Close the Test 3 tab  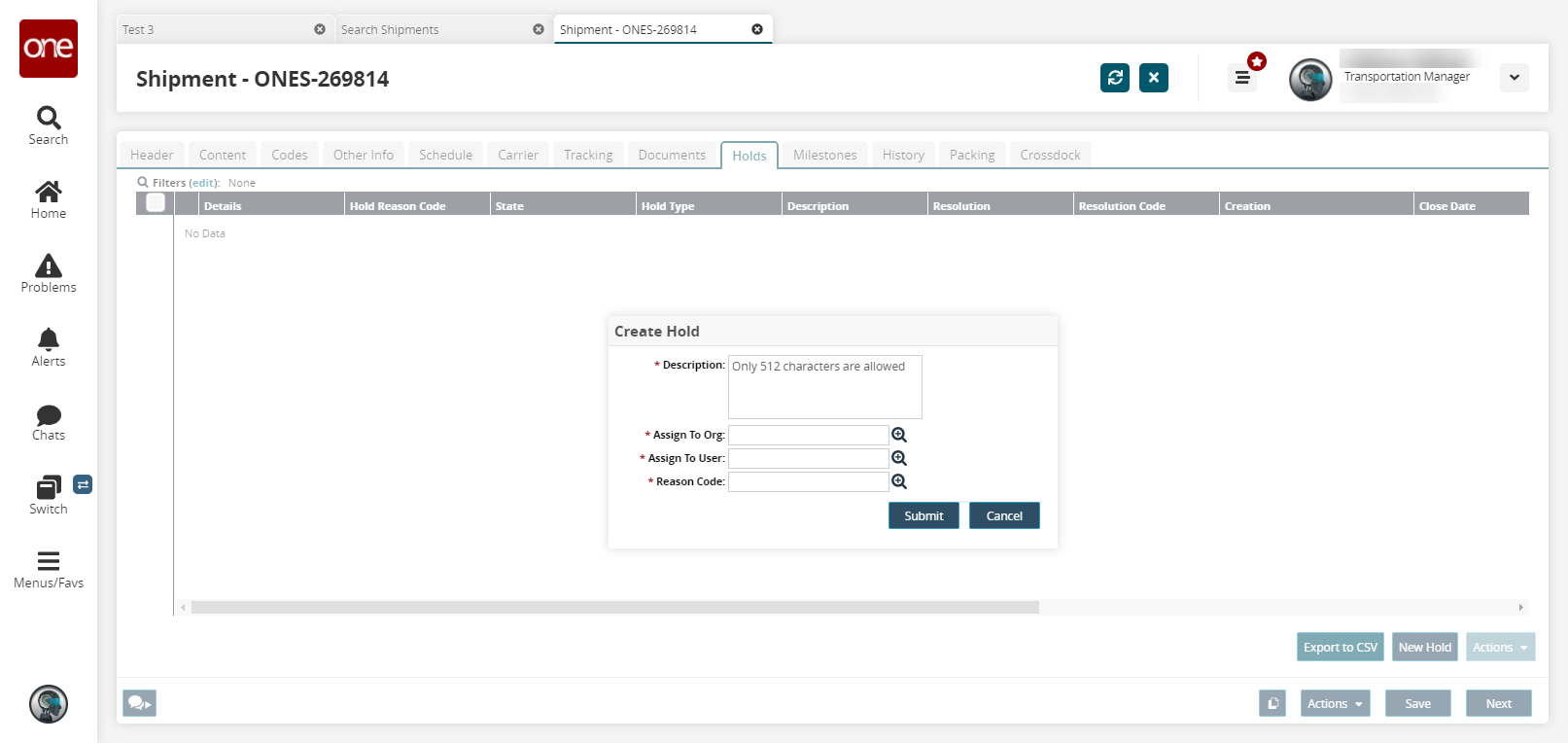(x=320, y=29)
